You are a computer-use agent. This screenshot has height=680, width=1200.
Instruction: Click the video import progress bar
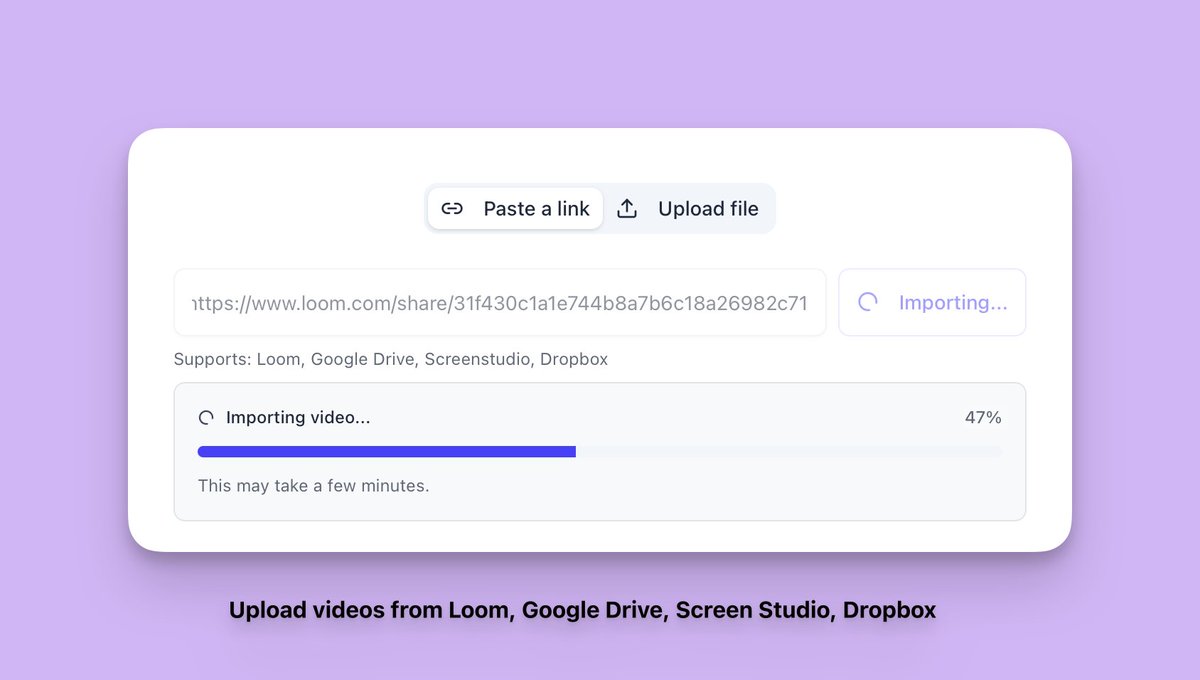click(600, 452)
